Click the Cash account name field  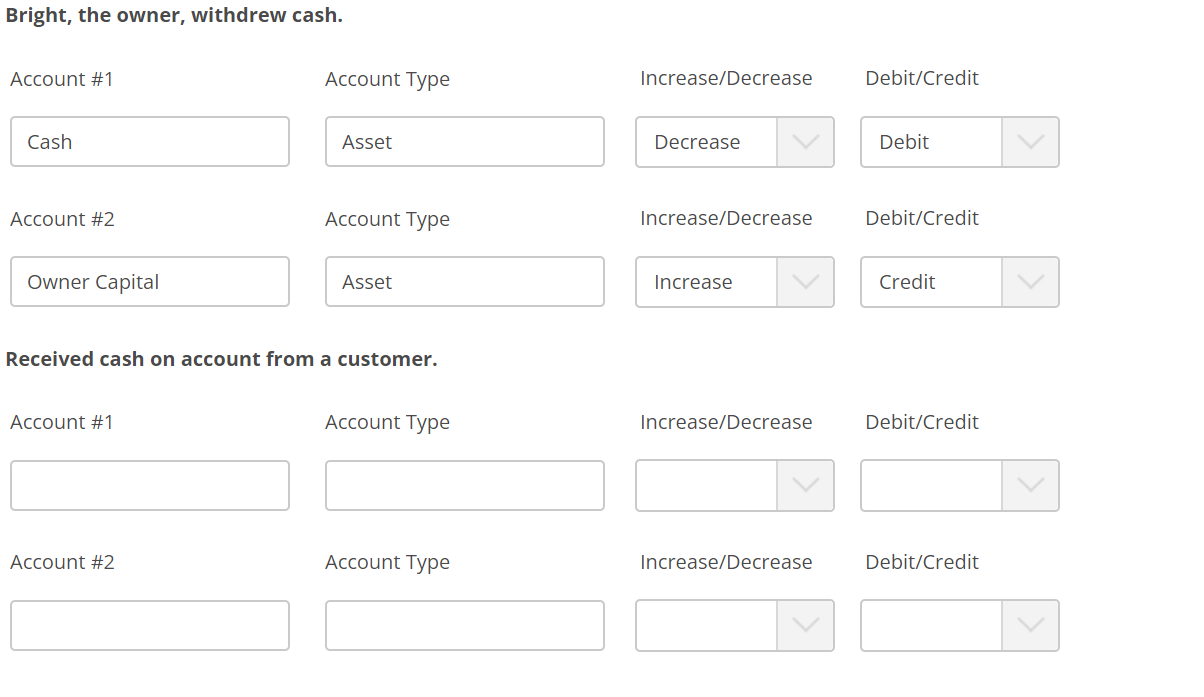pos(150,141)
